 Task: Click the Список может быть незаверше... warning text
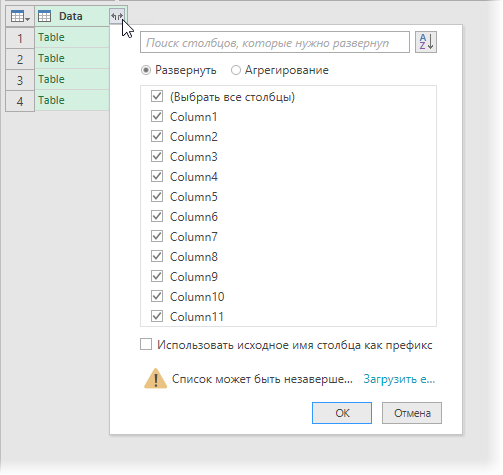[x=262, y=379]
